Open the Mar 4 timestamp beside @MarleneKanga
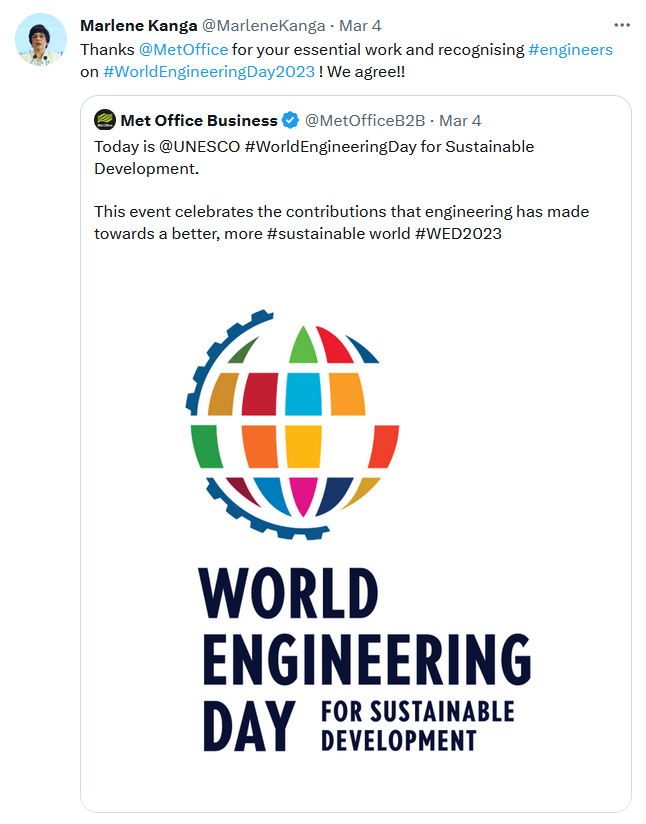This screenshot has width=646, height=824. [x=361, y=26]
